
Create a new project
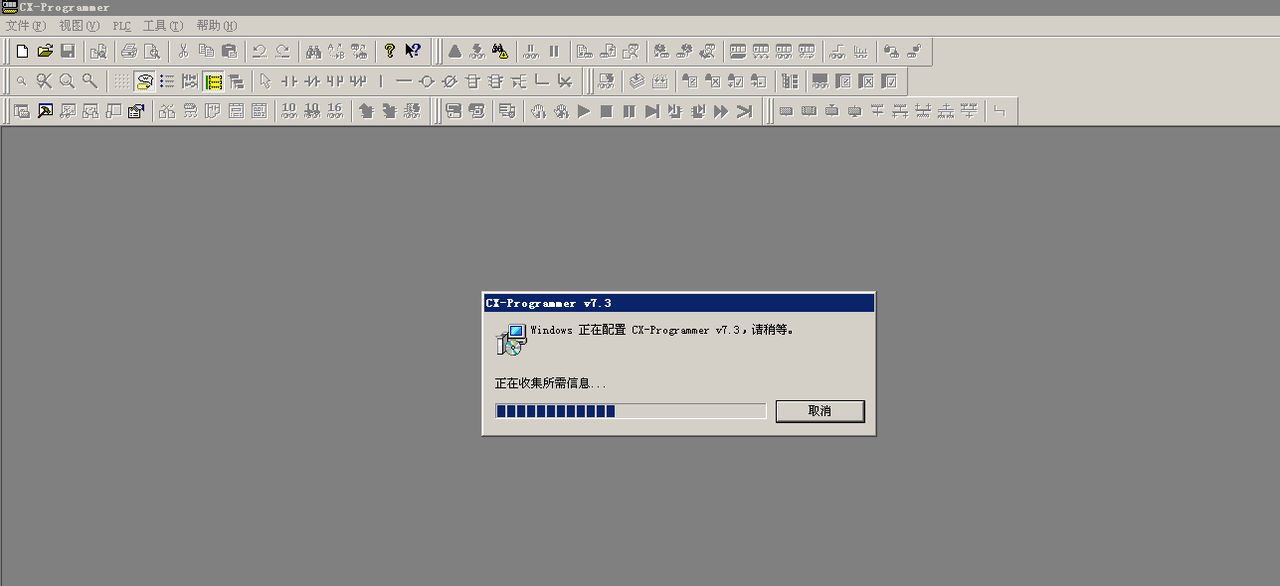click(22, 51)
